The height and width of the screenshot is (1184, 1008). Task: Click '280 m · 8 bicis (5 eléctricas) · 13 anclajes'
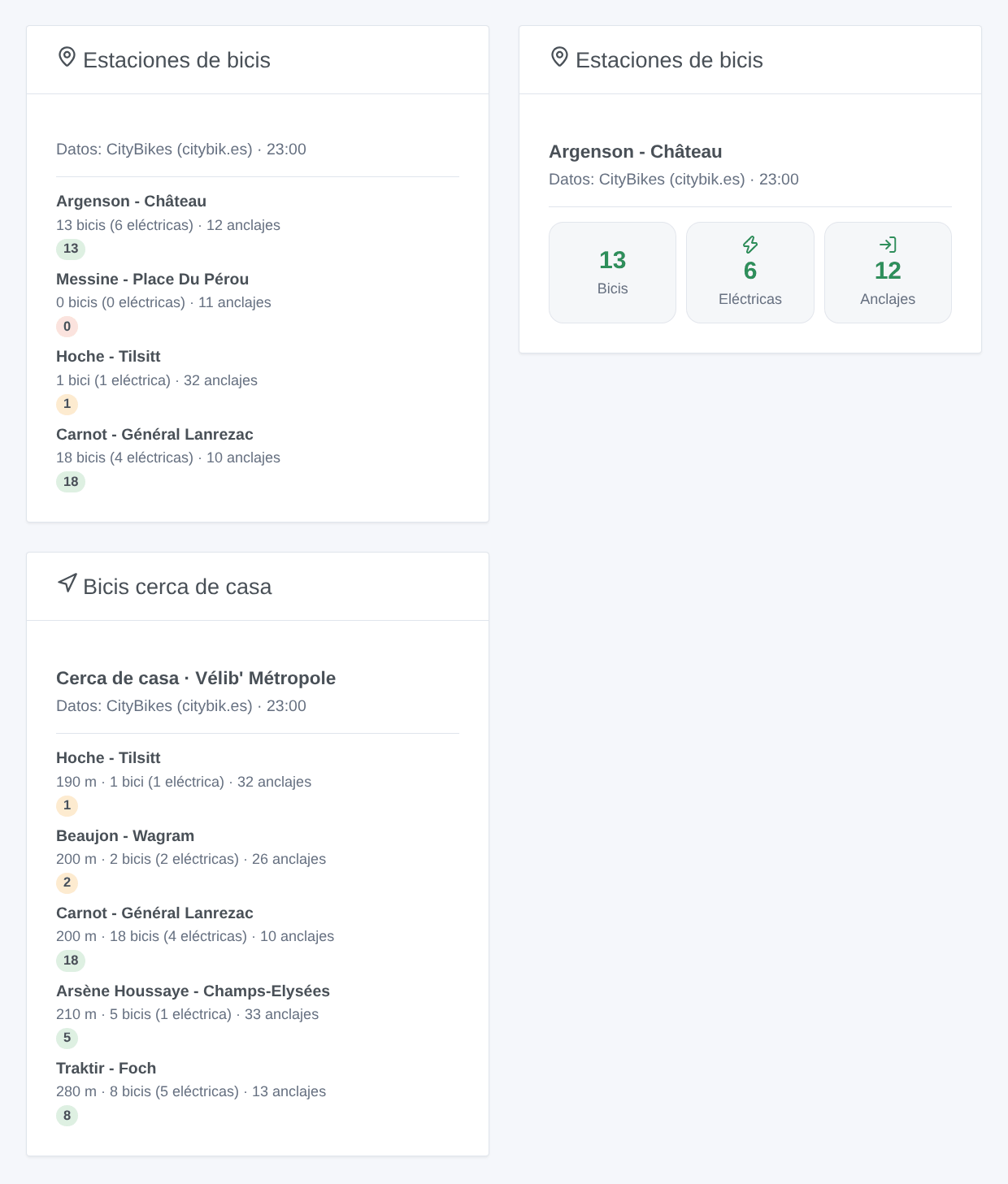191,1091
